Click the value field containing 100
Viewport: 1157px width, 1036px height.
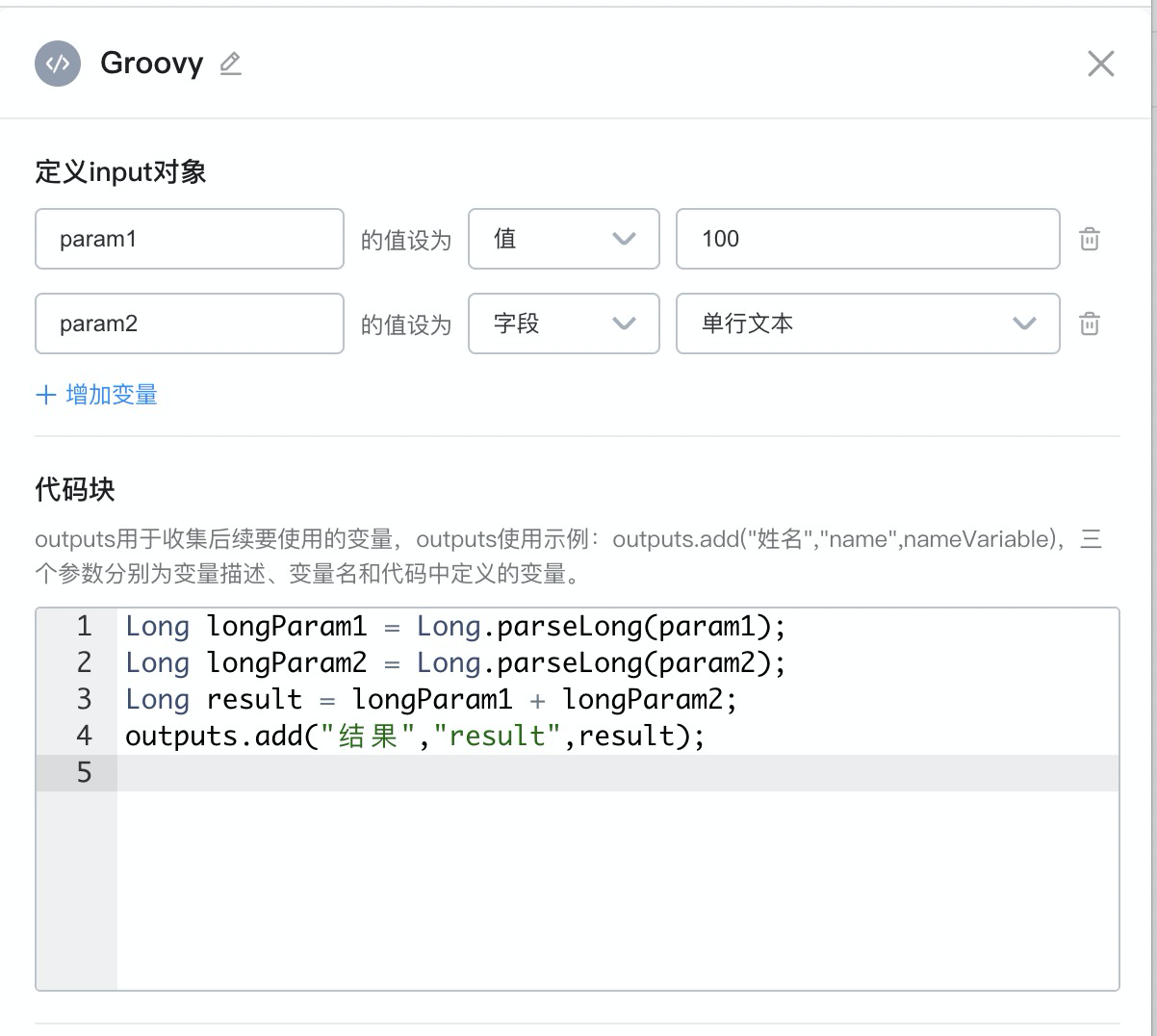pyautogui.click(x=868, y=239)
